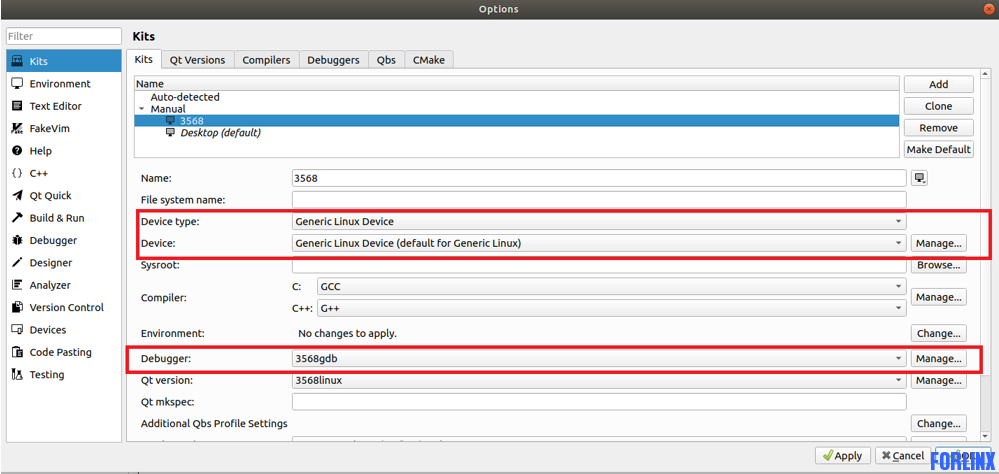Open the Analyzer settings category
Image resolution: width=999 pixels, height=474 pixels.
50,285
